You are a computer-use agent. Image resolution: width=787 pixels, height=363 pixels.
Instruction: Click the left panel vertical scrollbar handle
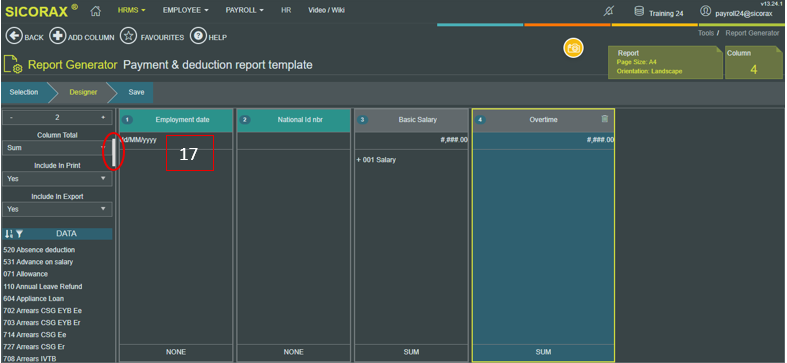click(114, 152)
